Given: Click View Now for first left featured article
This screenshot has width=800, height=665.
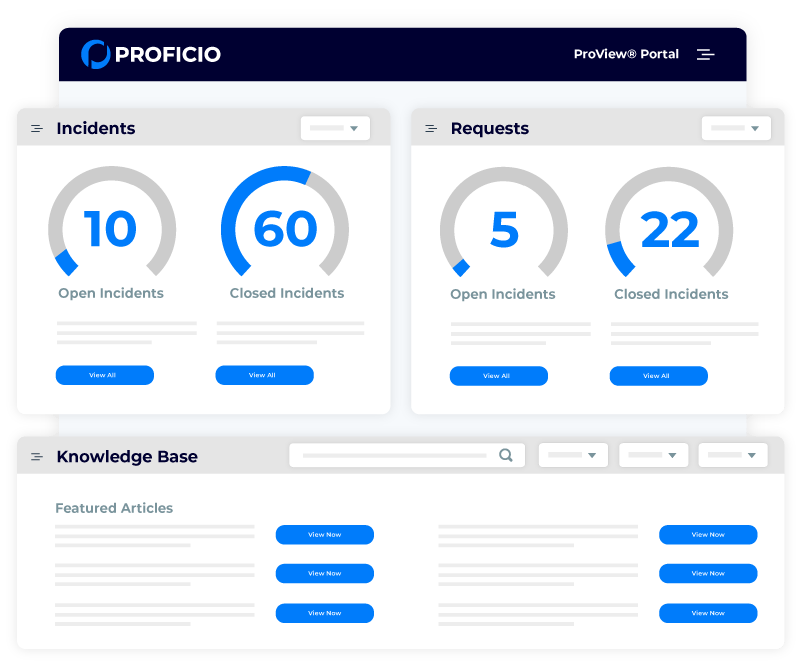Looking at the screenshot, I should coord(324,535).
